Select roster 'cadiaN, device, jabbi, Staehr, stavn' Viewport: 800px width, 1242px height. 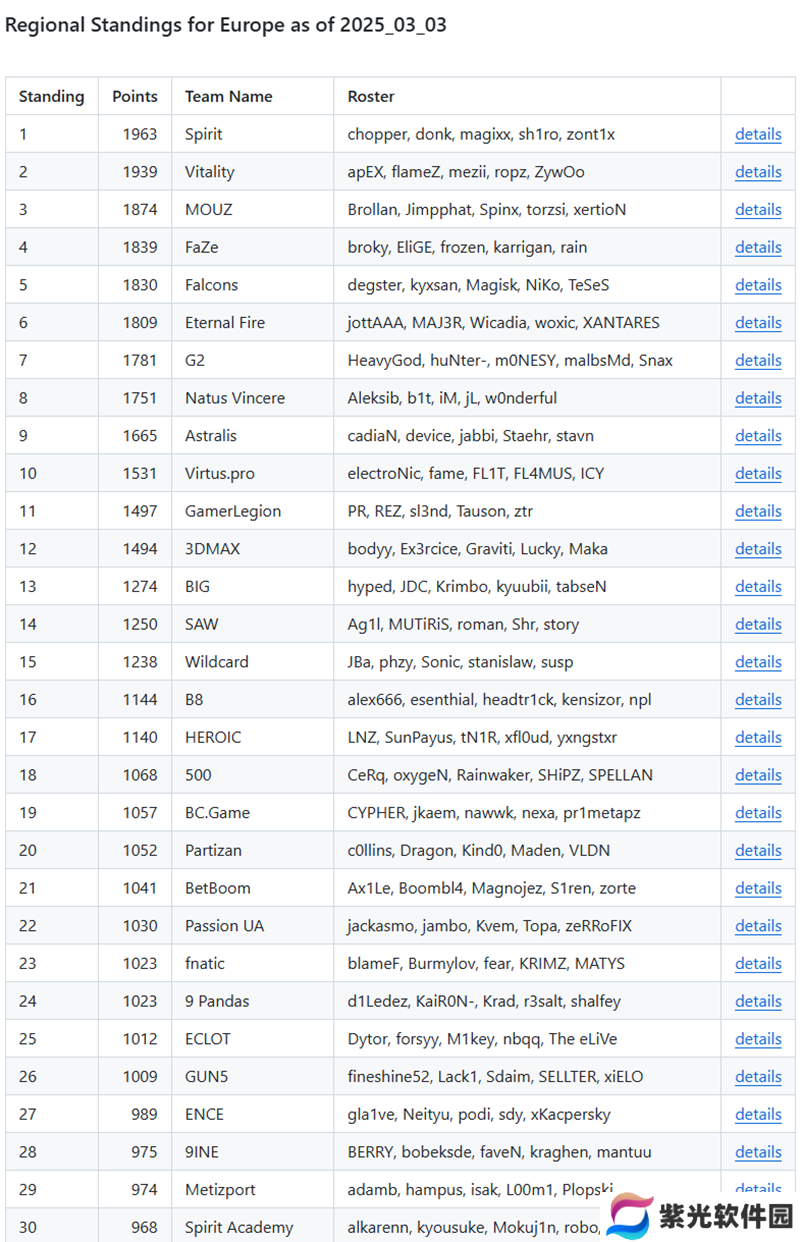pyautogui.click(x=471, y=436)
